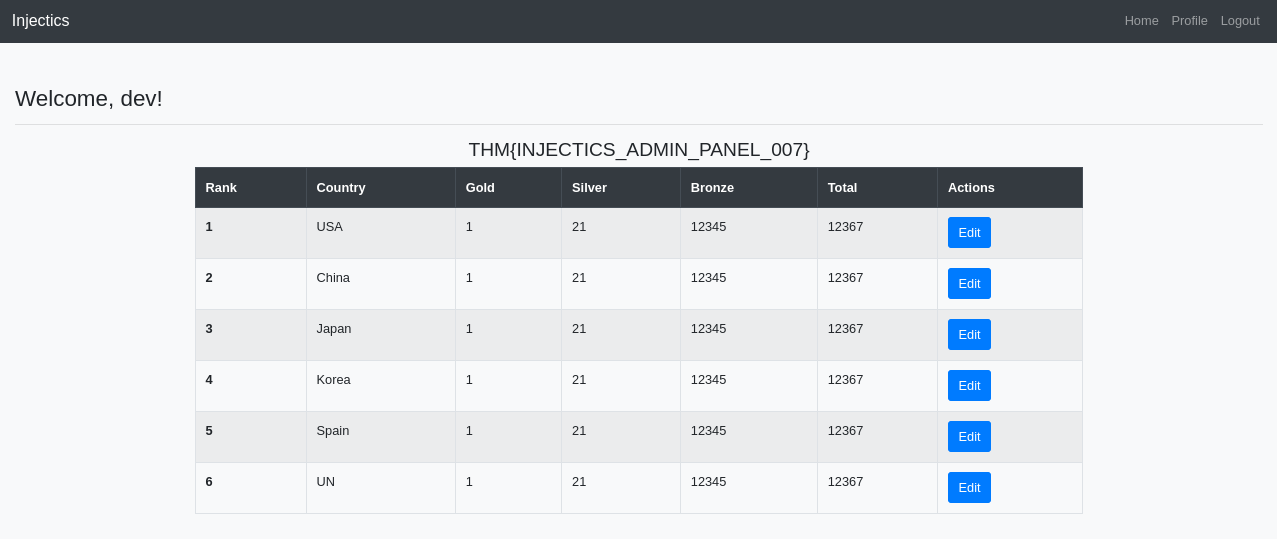Edit the USA row
The image size is (1277, 539).
(969, 232)
